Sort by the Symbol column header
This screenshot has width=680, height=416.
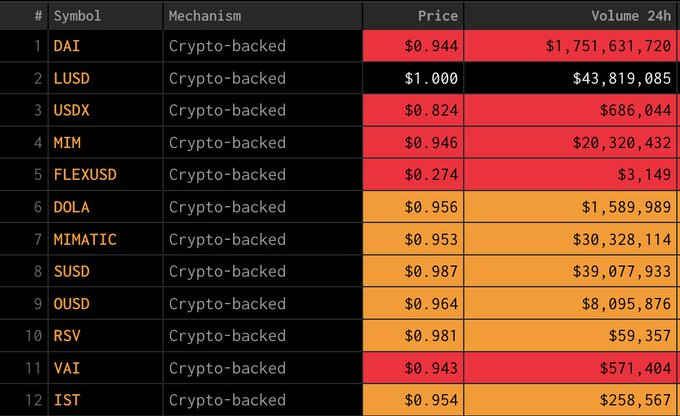point(77,16)
